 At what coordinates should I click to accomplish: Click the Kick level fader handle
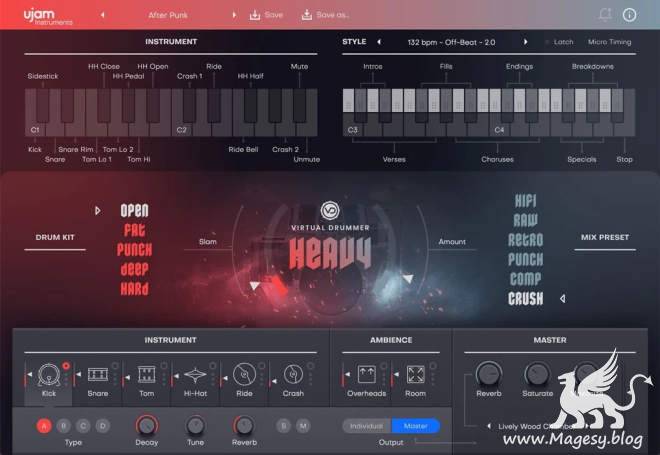coord(29,374)
